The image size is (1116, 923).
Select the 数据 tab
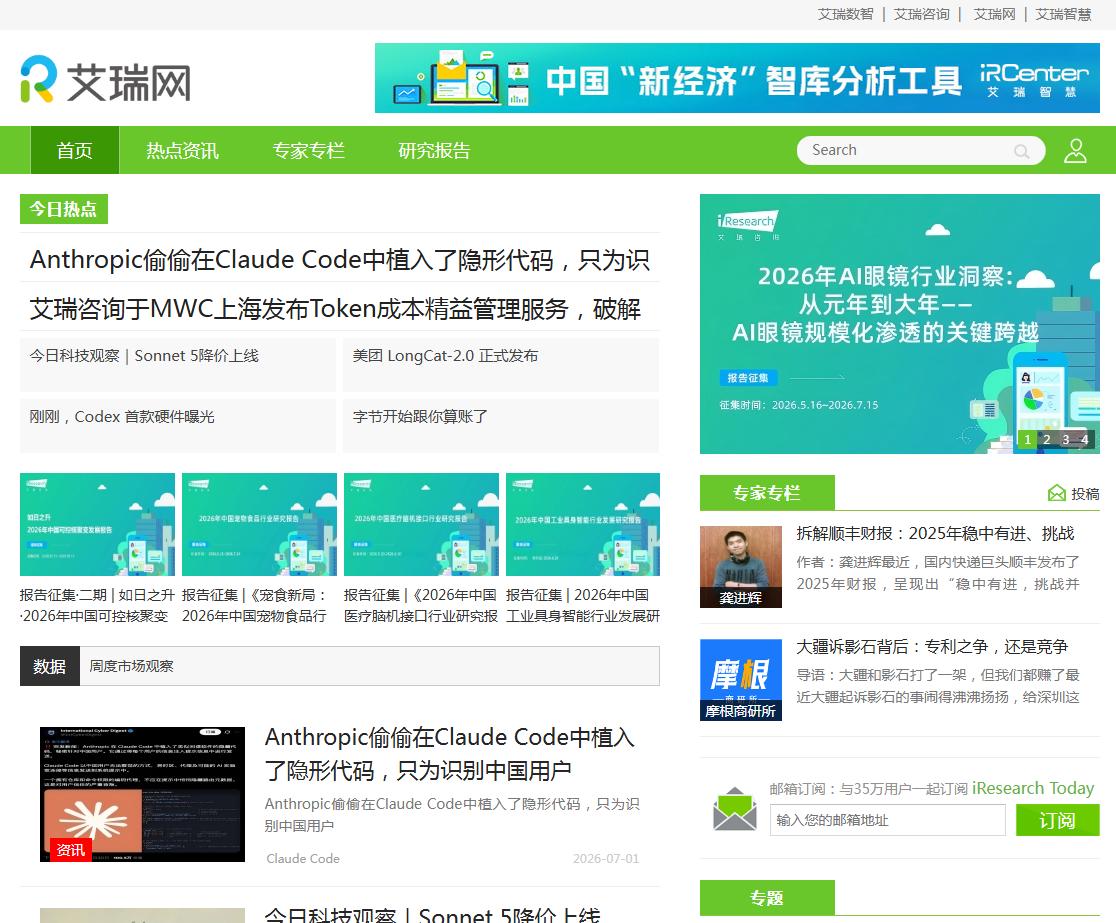[49, 666]
